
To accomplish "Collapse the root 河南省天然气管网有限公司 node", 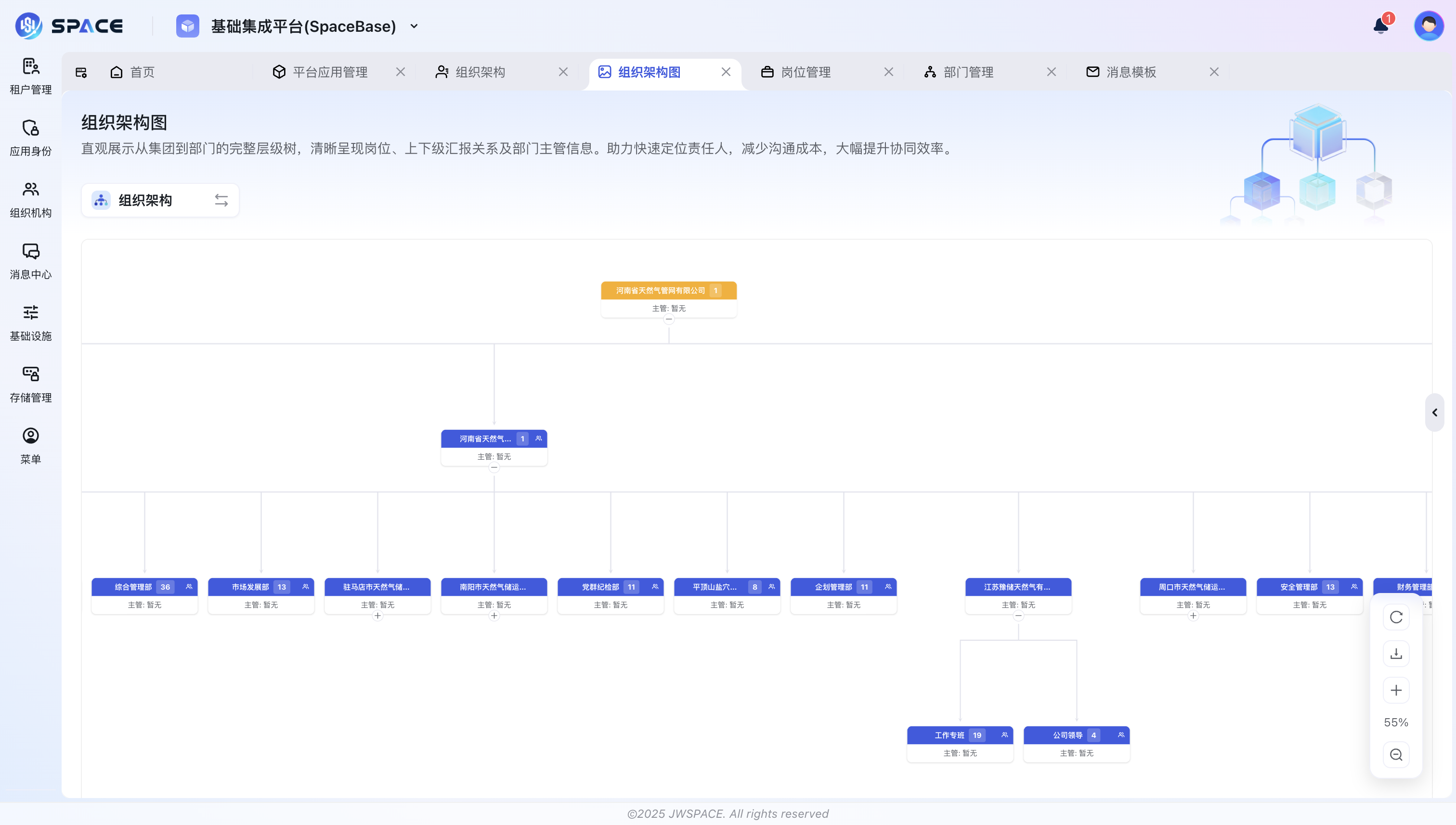I will click(x=669, y=319).
